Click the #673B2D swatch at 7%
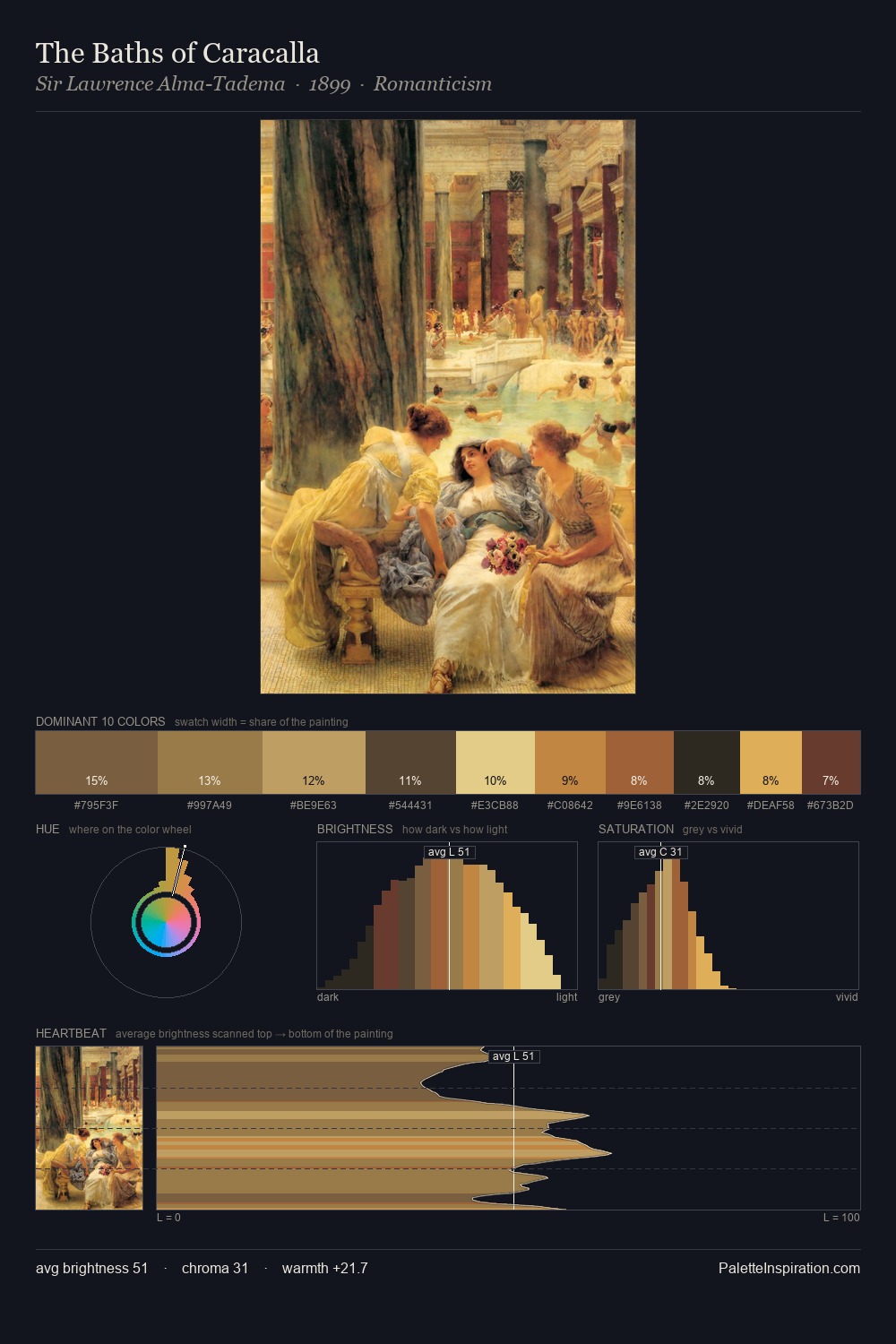This screenshot has height=1344, width=896. (x=831, y=762)
